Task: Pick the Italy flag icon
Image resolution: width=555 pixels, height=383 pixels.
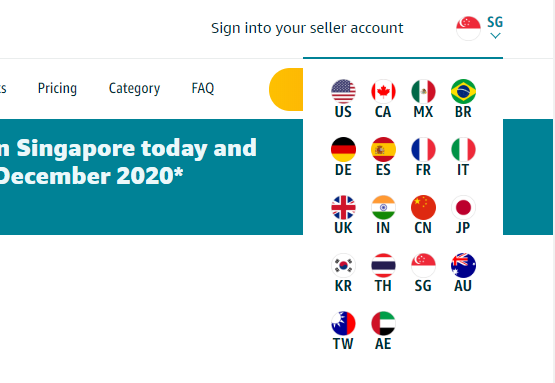Action: click(463, 149)
